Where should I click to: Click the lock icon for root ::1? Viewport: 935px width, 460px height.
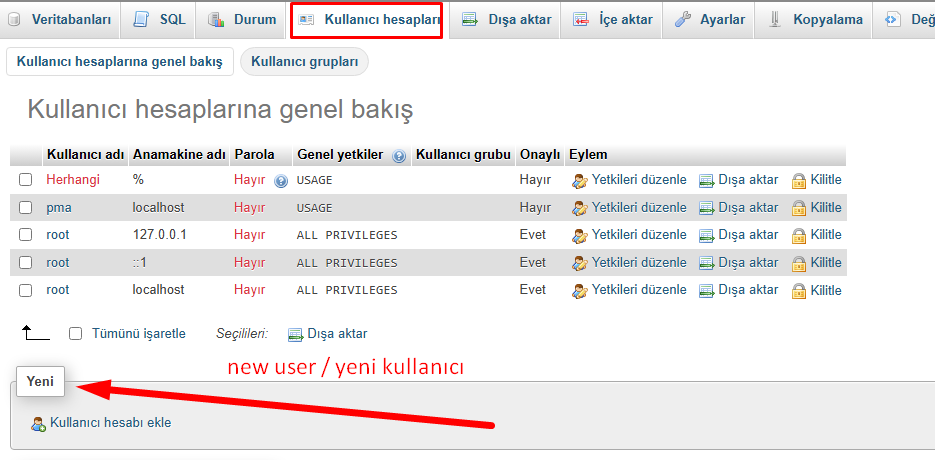point(799,264)
